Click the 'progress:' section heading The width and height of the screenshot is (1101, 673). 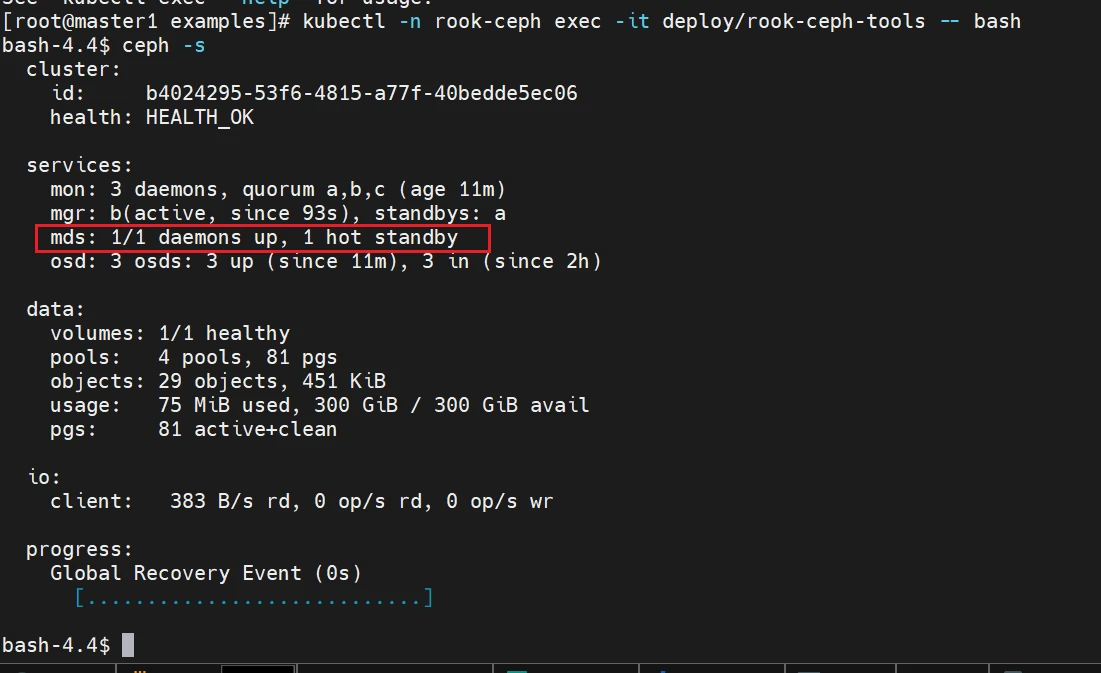(79, 549)
